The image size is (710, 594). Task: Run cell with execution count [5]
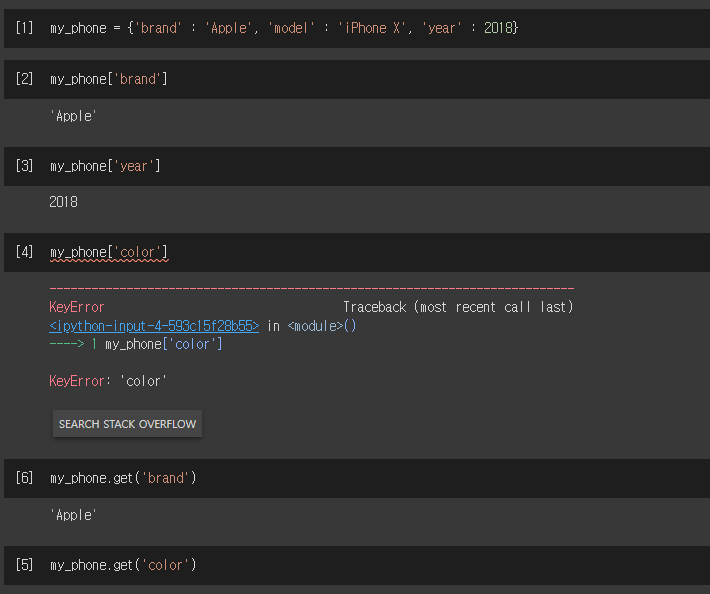pos(24,565)
